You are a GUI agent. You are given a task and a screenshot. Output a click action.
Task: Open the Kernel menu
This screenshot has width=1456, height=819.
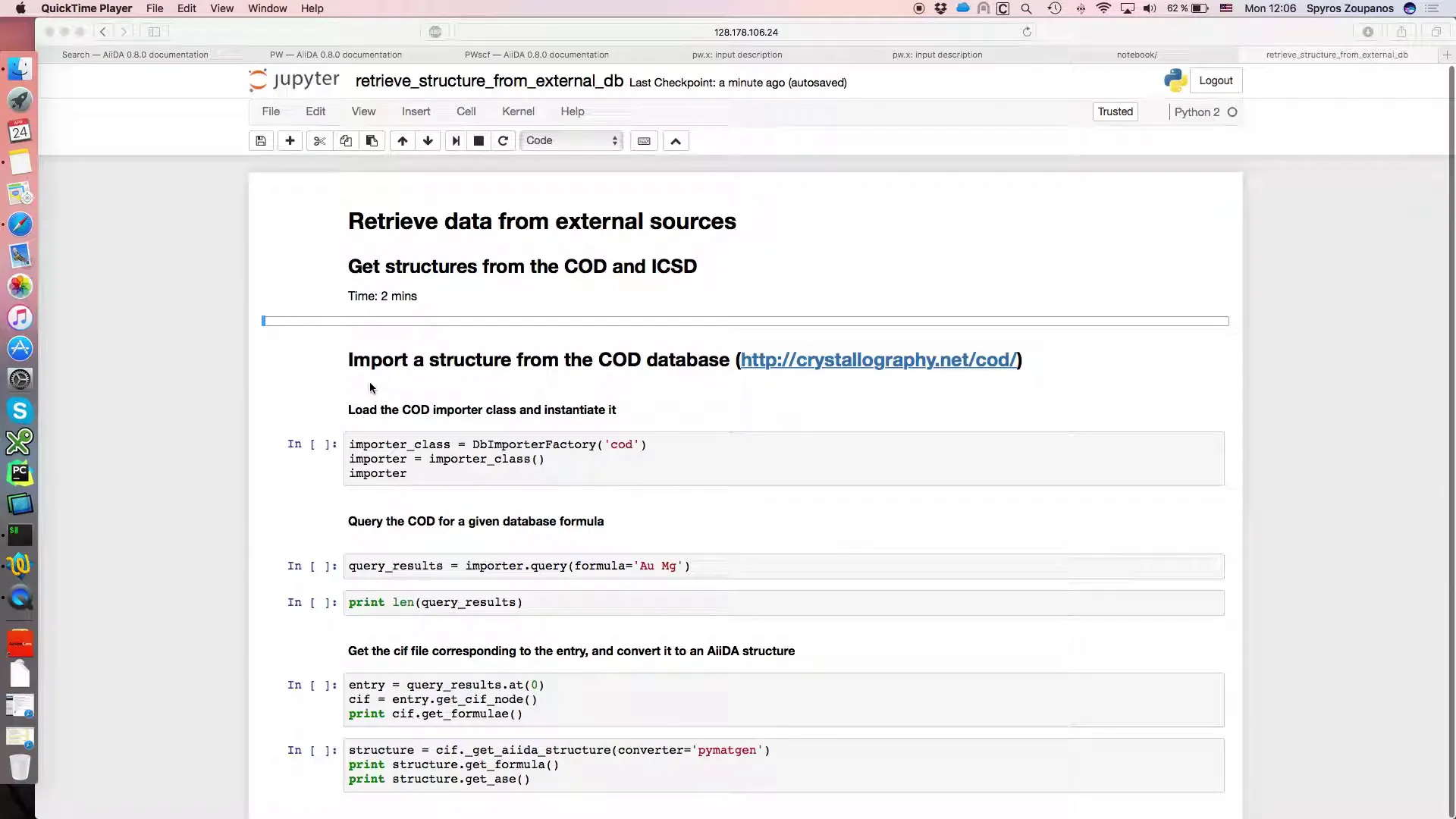[x=518, y=111]
